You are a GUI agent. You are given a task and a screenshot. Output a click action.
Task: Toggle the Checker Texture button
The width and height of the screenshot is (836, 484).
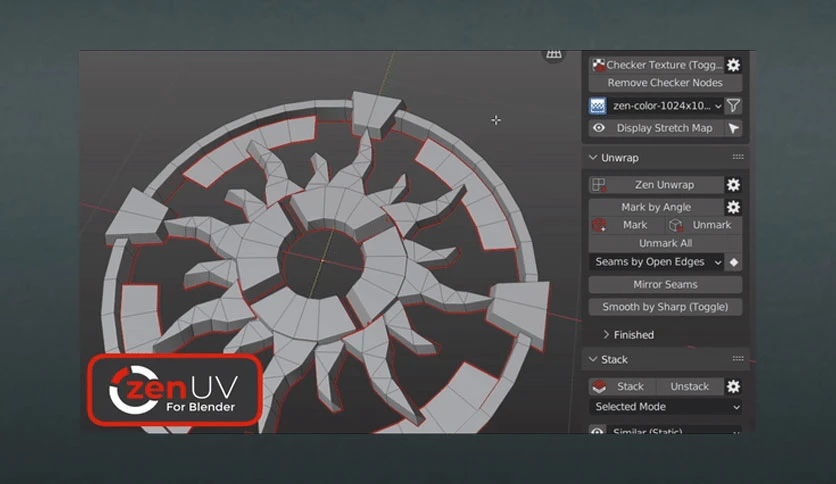coord(657,65)
